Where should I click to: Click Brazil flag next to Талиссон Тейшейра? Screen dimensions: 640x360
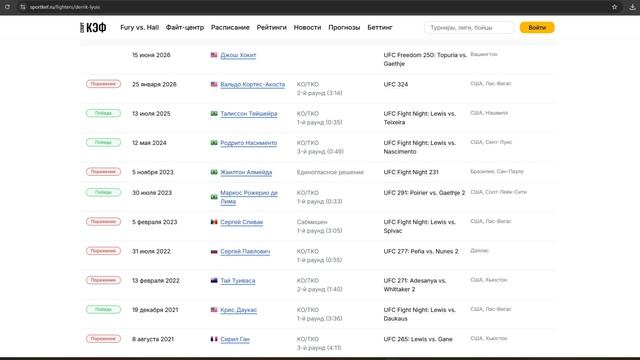(x=214, y=113)
